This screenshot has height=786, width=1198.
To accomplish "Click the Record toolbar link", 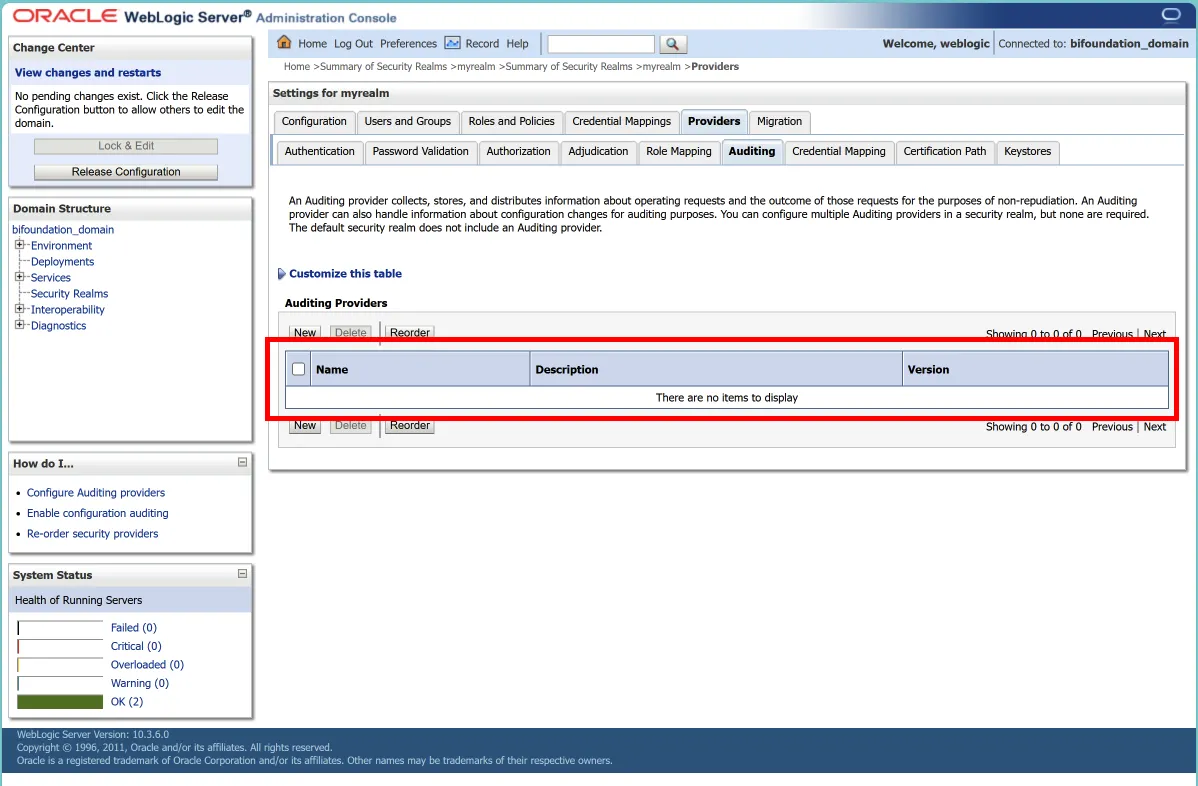I will tap(482, 44).
